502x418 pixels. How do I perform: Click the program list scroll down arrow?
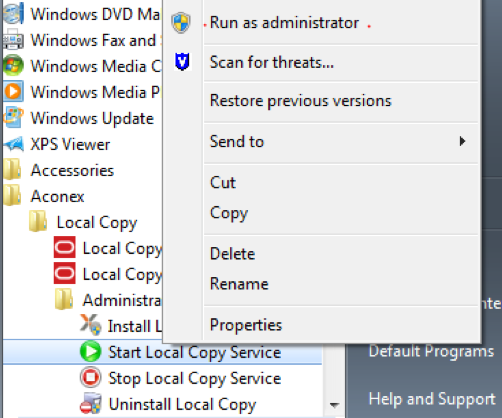point(334,405)
